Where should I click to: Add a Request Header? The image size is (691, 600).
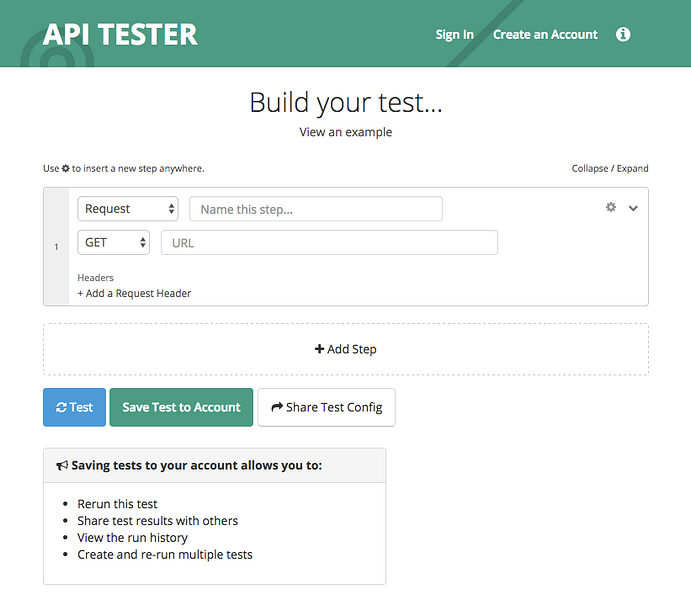point(134,293)
